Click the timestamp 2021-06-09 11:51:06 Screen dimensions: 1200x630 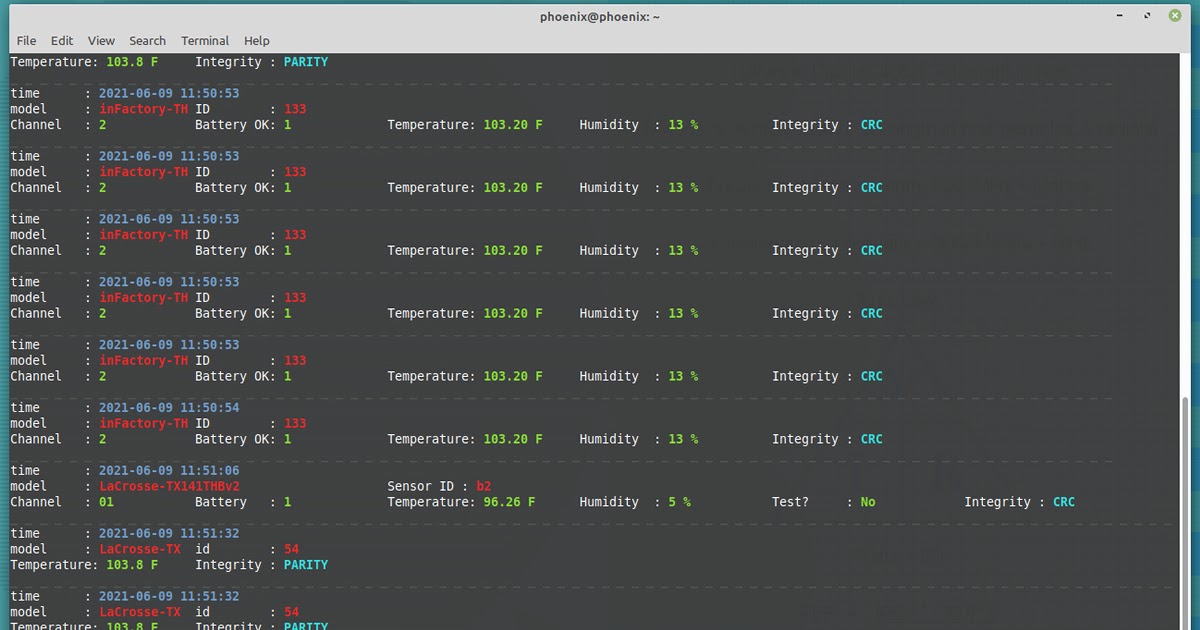[169, 471]
